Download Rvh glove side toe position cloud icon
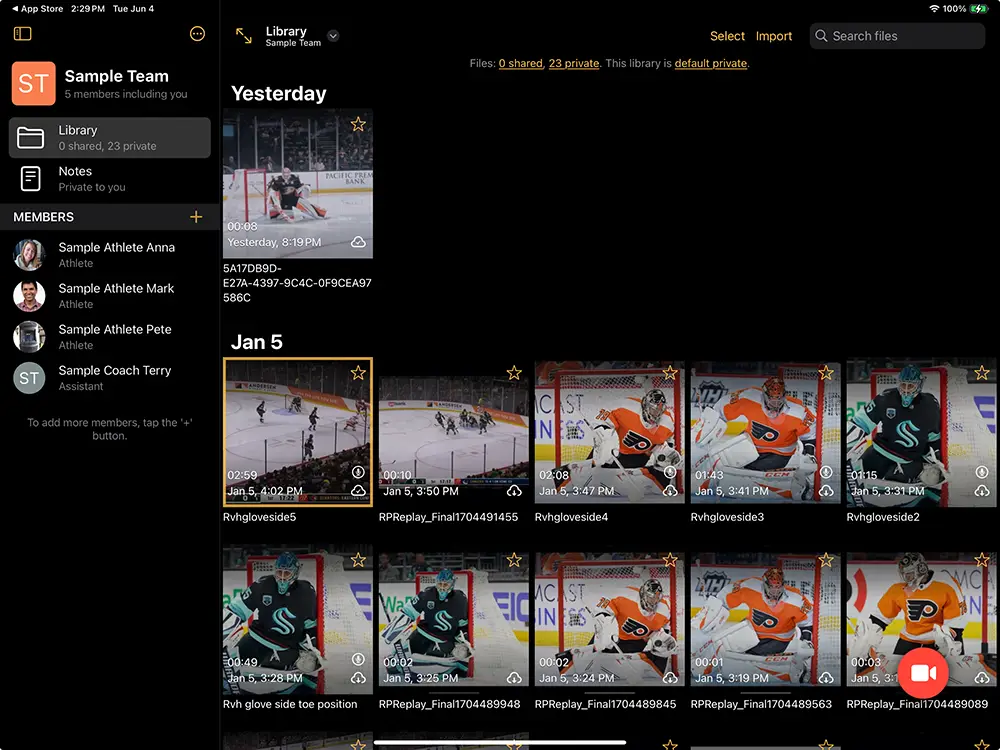Viewport: 1000px width, 750px height. pos(358,678)
